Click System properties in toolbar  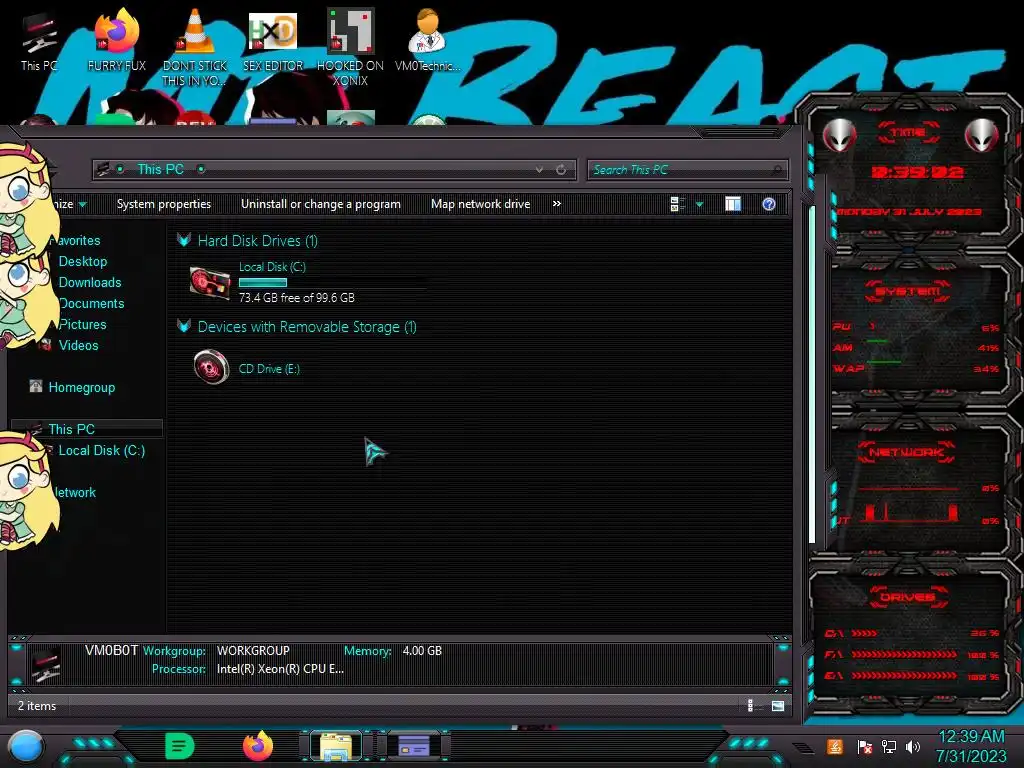pos(164,204)
